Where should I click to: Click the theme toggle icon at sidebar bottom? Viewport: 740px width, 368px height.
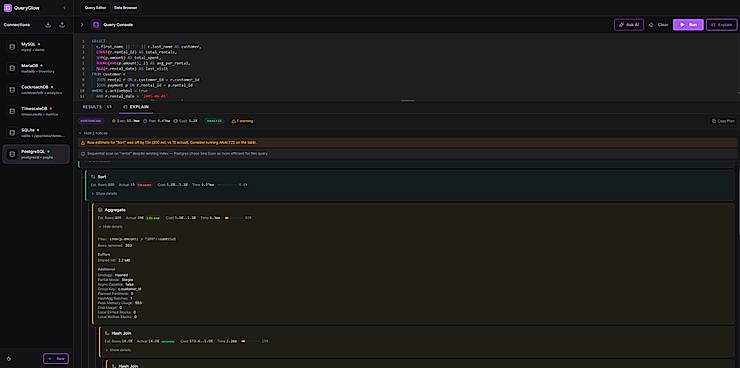(x=8, y=359)
